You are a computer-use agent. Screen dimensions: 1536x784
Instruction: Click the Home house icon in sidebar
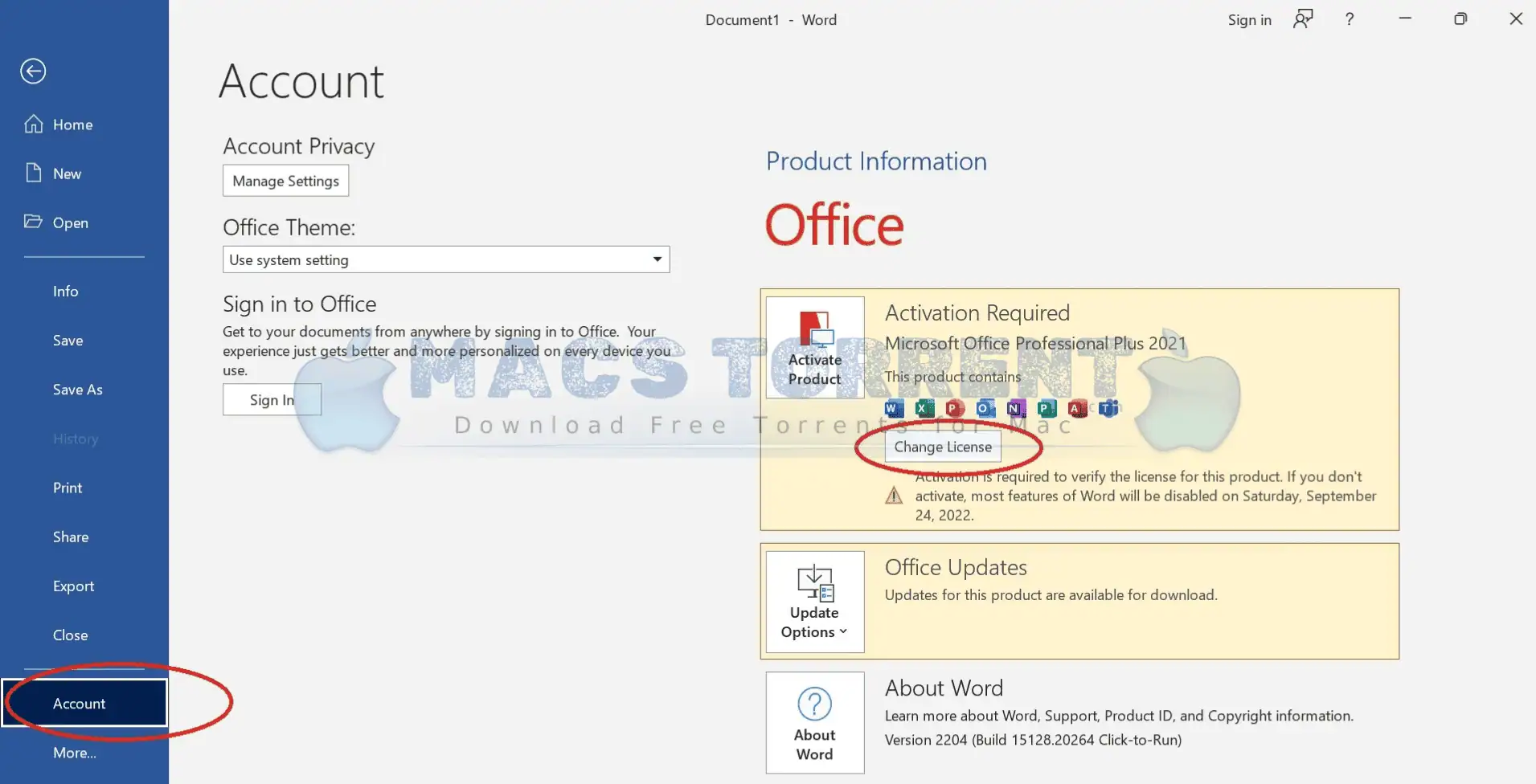(34, 124)
